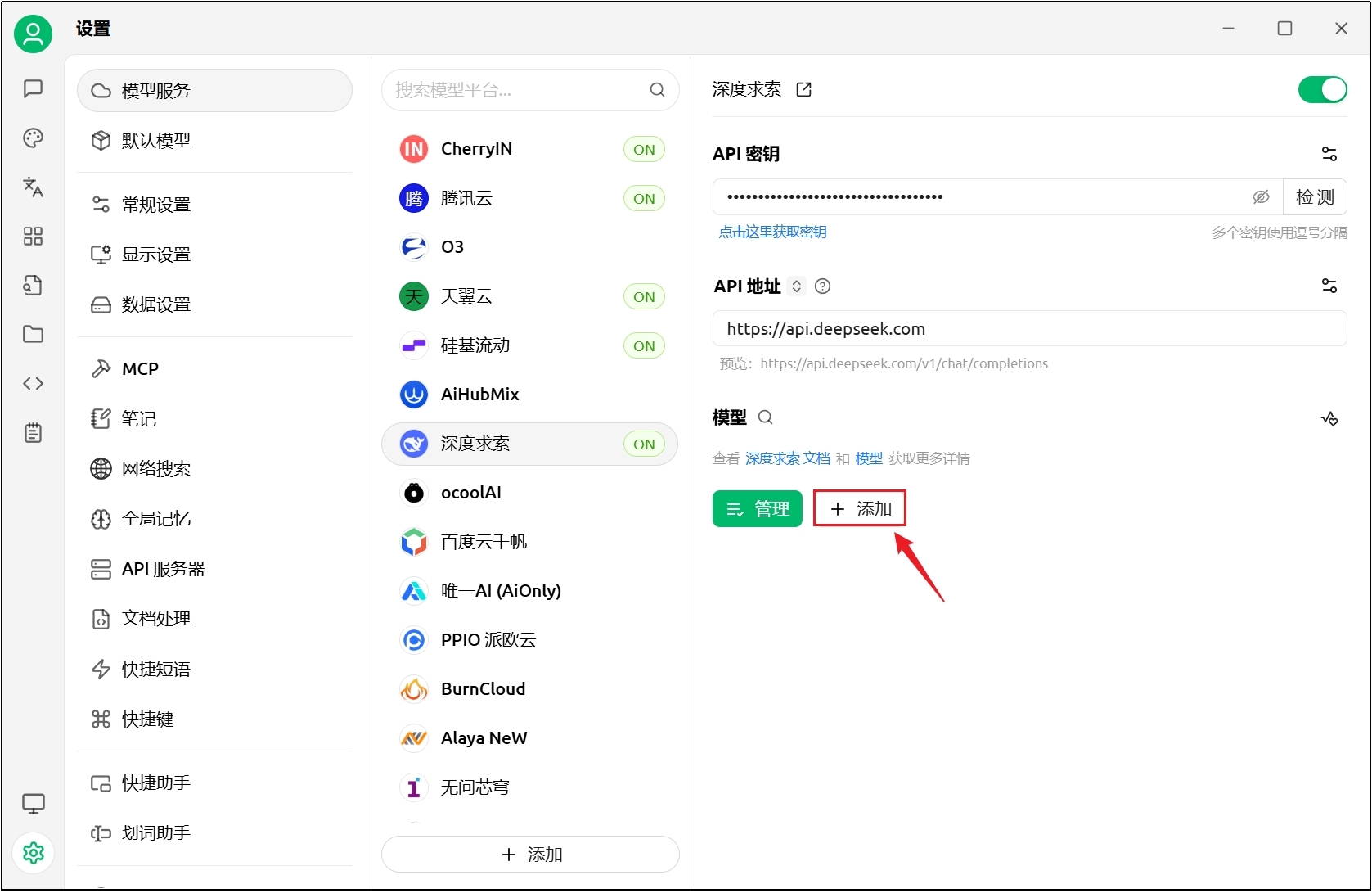The width and height of the screenshot is (1372, 893).
Task: Open API key list settings icon
Action: [1329, 154]
